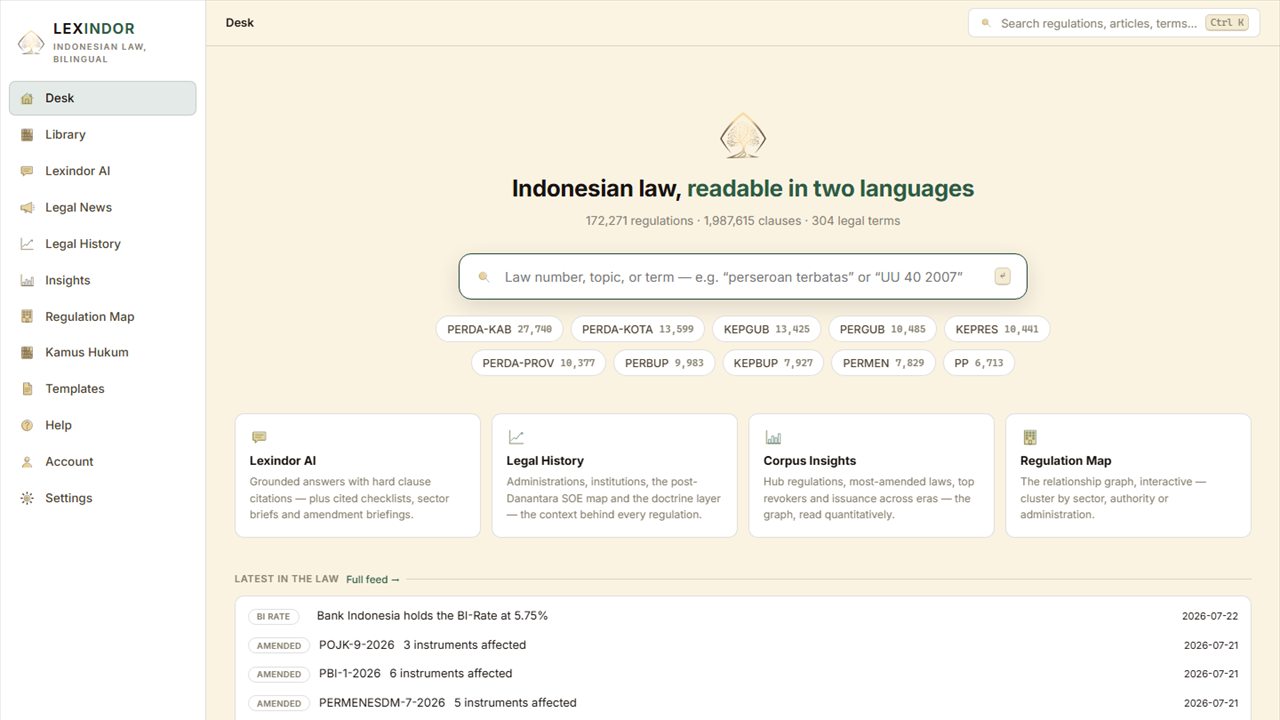Open Settings in sidebar
This screenshot has width=1280, height=720.
click(102, 498)
